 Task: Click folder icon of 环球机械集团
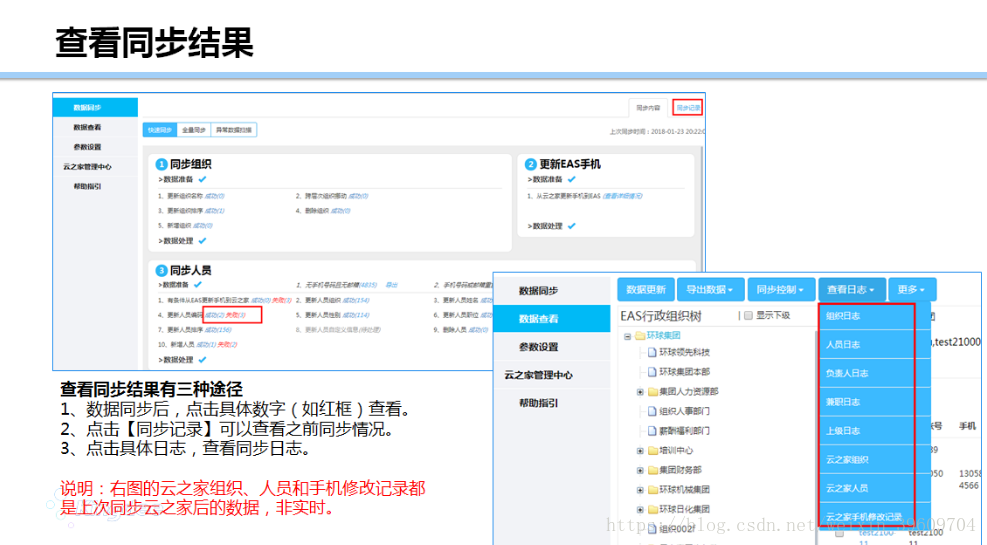[x=653, y=490]
